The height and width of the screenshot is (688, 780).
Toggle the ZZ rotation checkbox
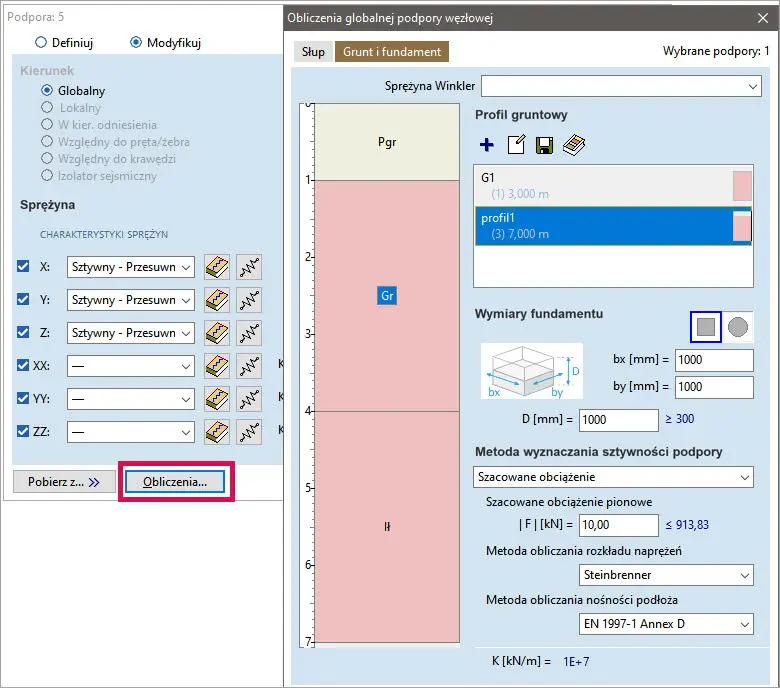24,432
